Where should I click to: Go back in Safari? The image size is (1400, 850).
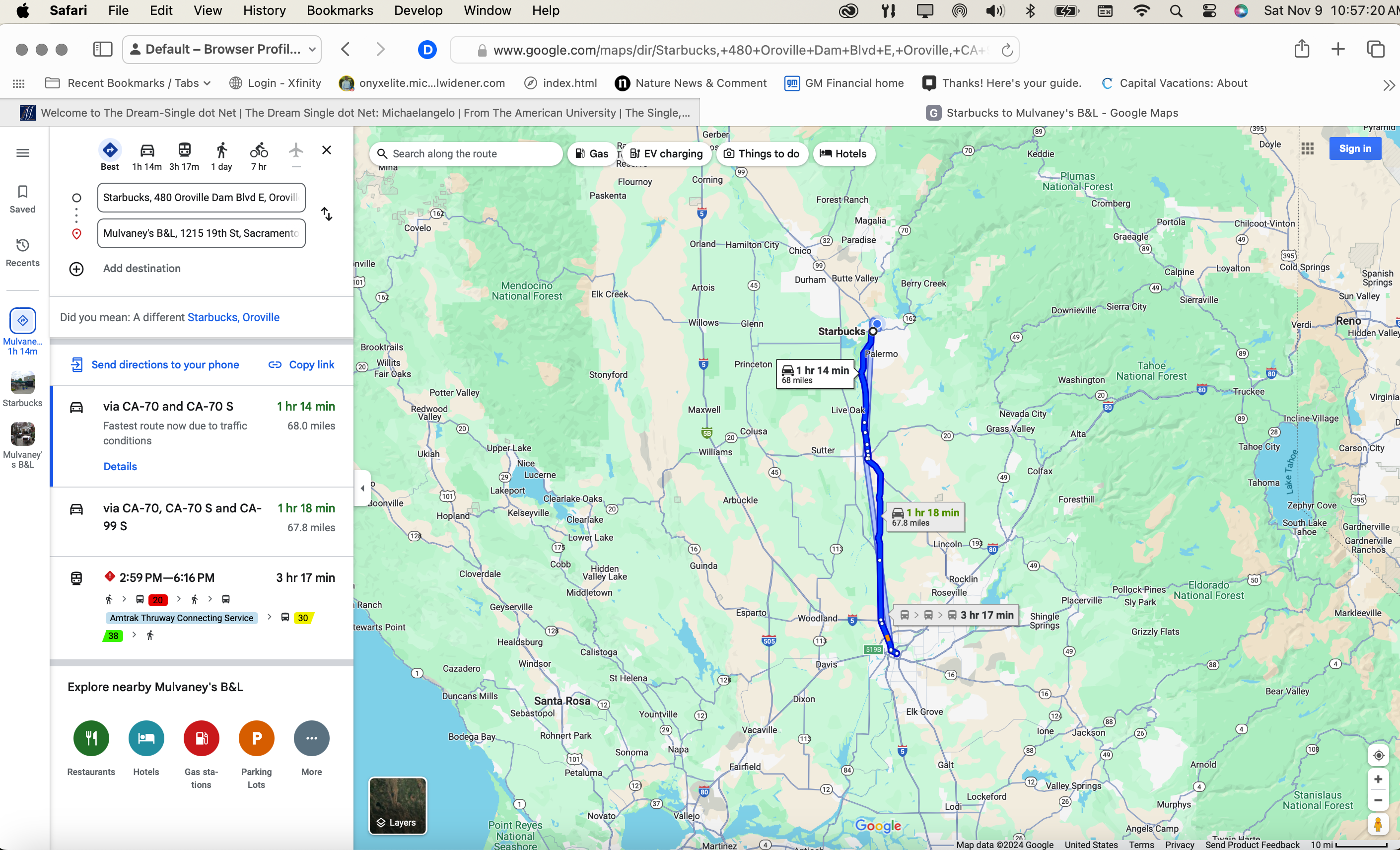[346, 50]
